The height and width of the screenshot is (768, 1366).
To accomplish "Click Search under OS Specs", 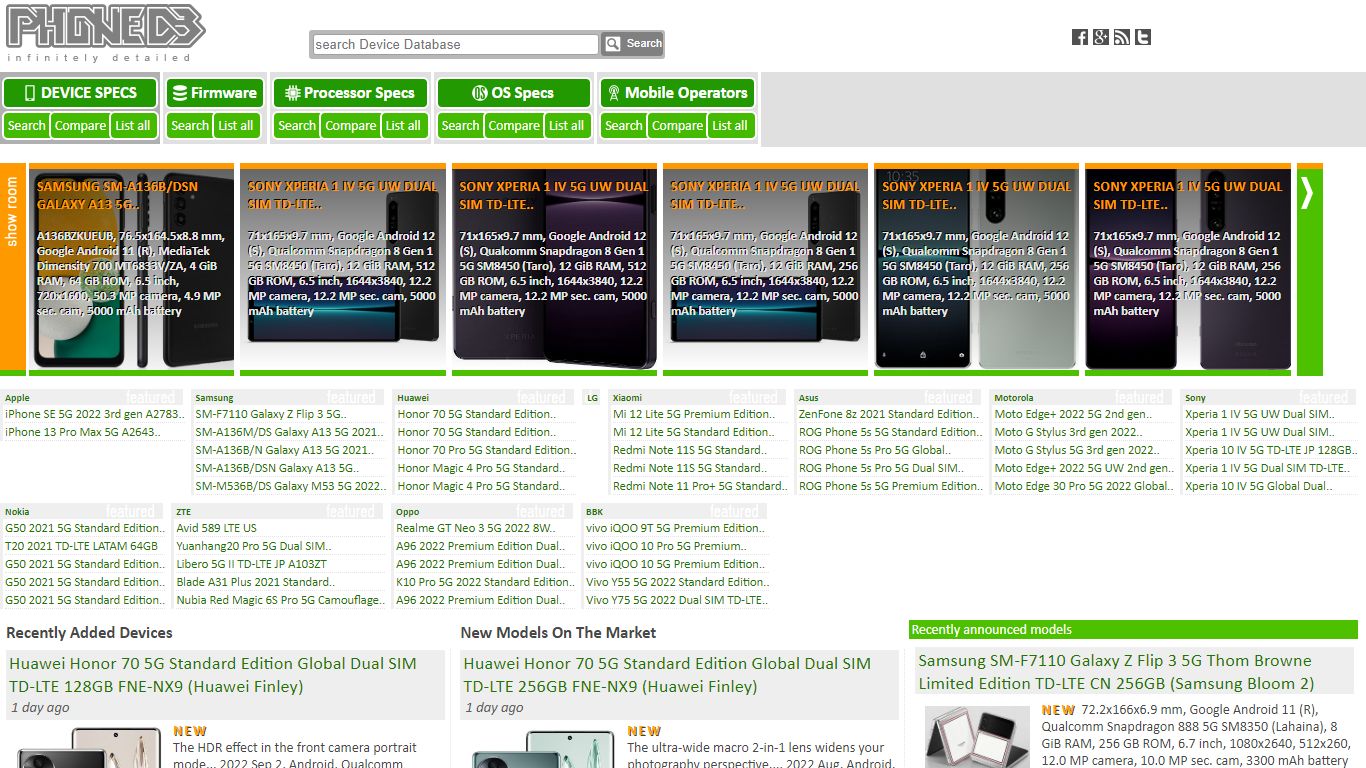I will pos(460,126).
